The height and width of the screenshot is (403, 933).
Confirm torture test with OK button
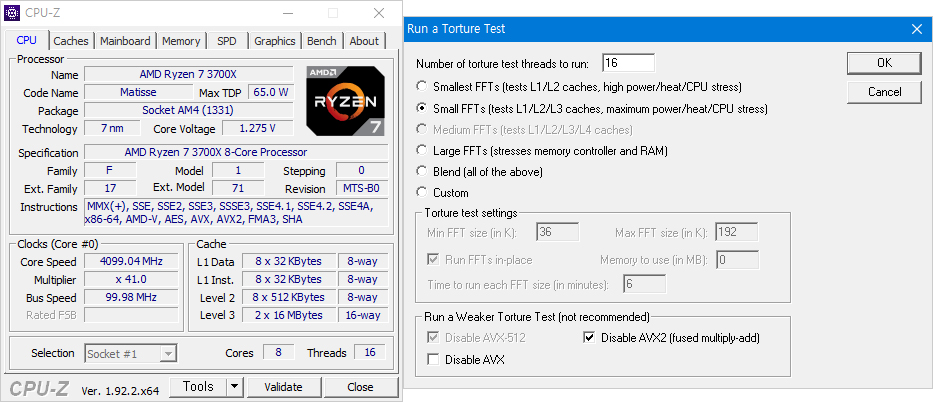[x=885, y=63]
